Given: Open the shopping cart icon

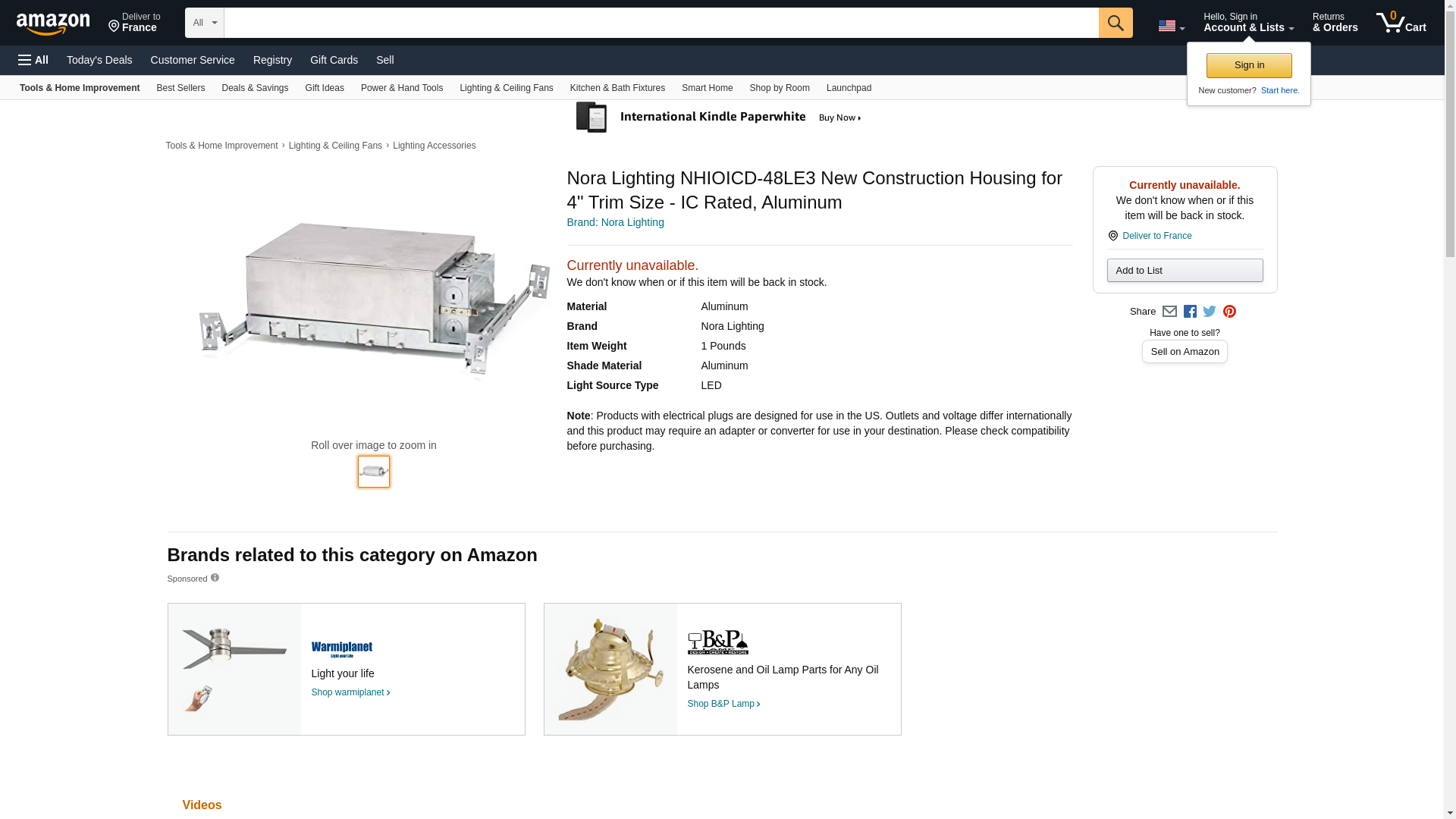Looking at the screenshot, I should [1401, 23].
